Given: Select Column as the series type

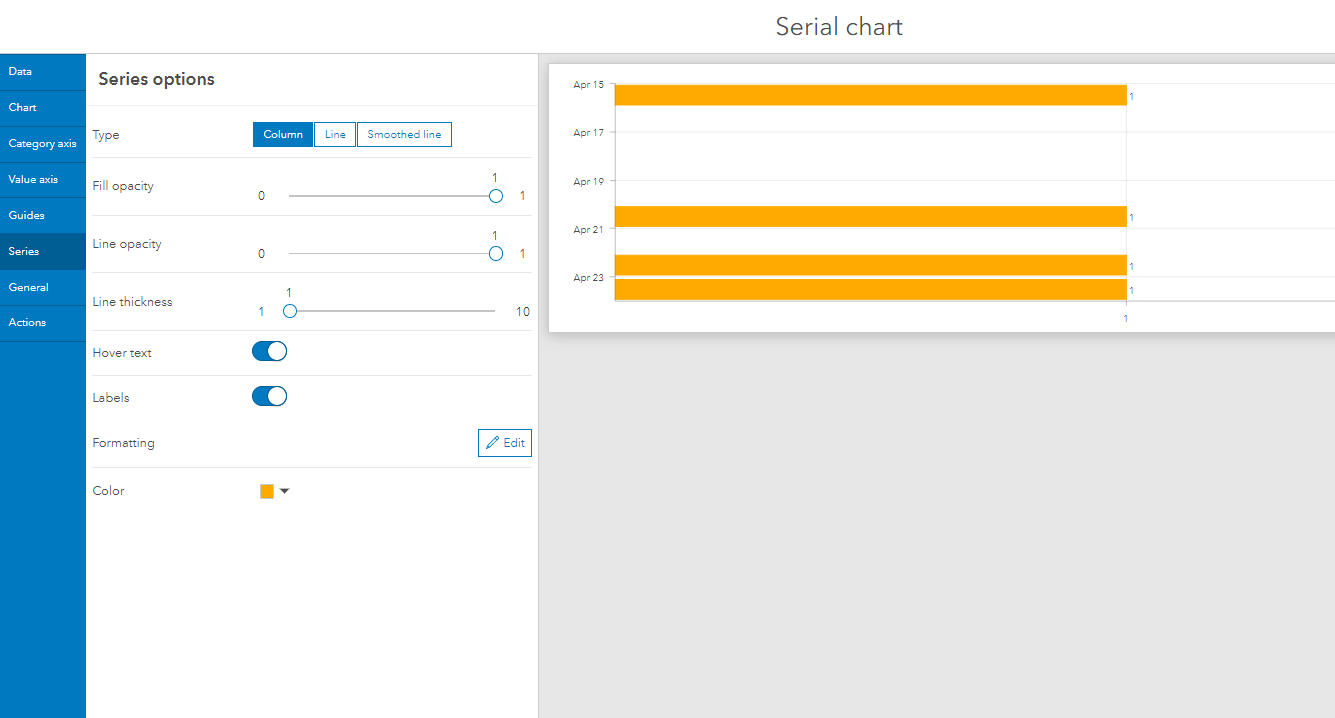Looking at the screenshot, I should click(x=283, y=133).
